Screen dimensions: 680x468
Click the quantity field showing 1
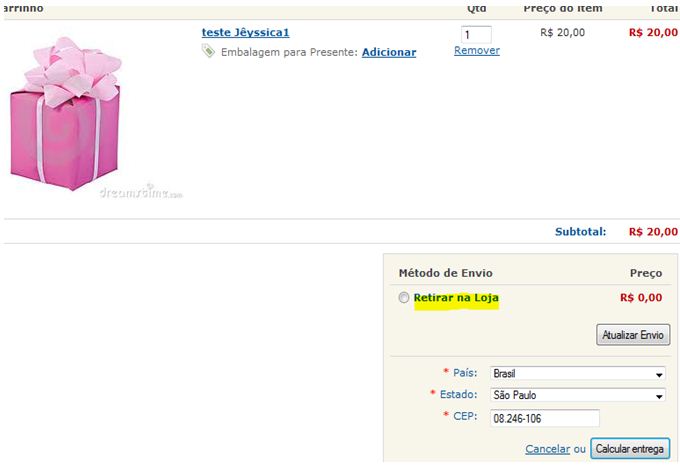[476, 35]
